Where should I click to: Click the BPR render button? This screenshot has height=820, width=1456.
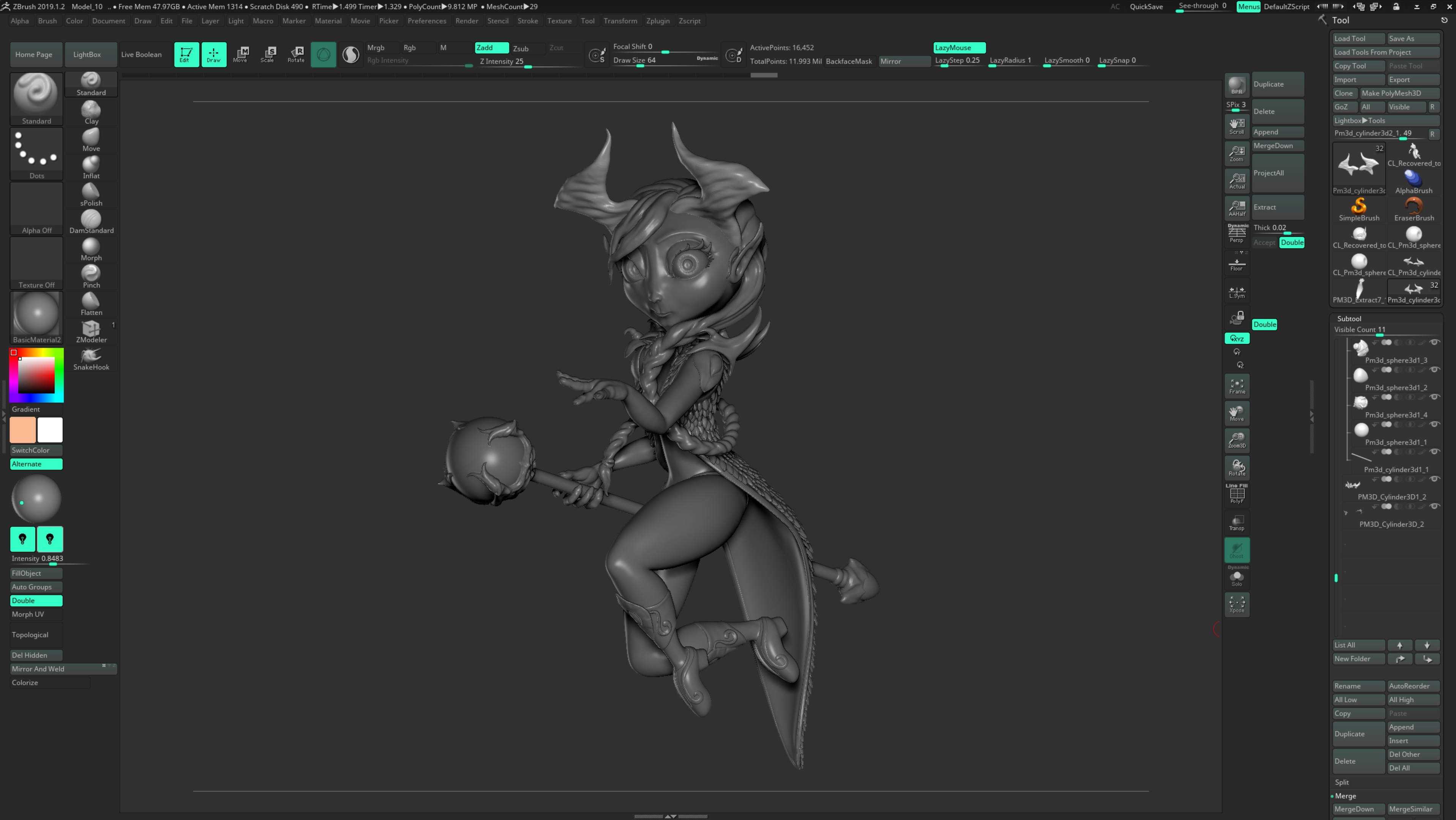tap(1237, 85)
